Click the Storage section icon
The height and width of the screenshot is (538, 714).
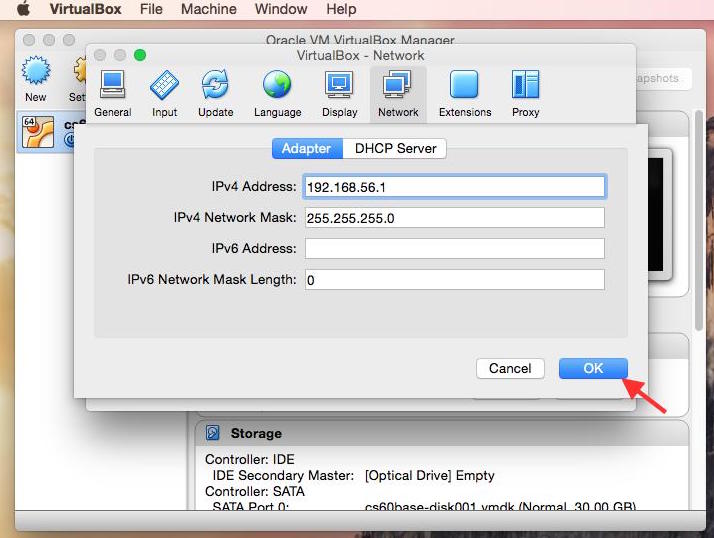coord(212,433)
